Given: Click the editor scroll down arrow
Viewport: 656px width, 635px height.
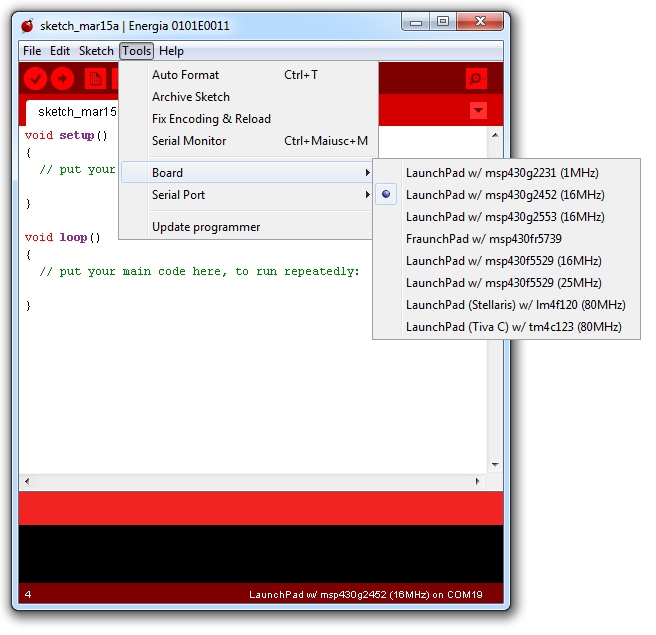Looking at the screenshot, I should tap(495, 465).
